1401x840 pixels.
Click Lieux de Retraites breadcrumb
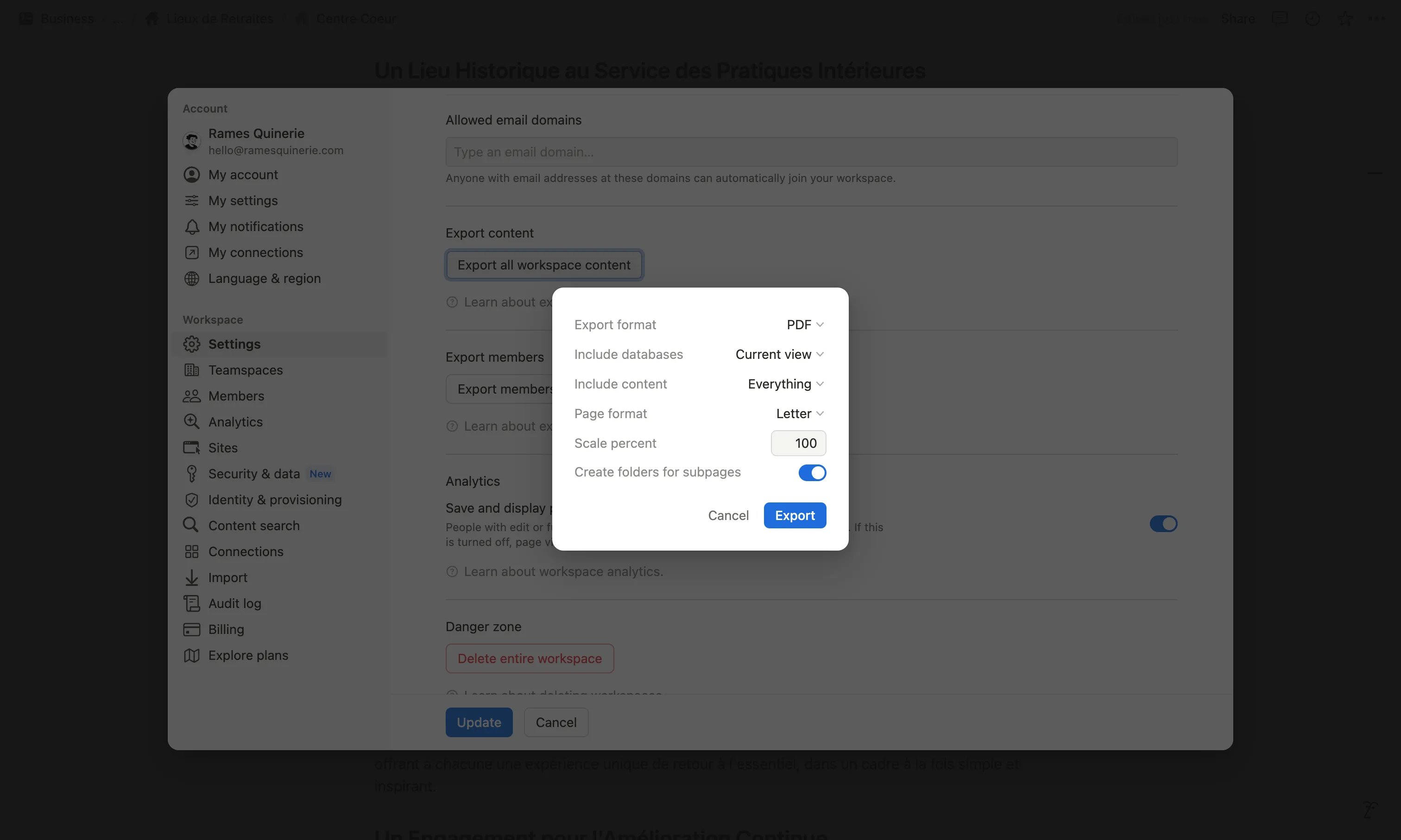(x=209, y=19)
